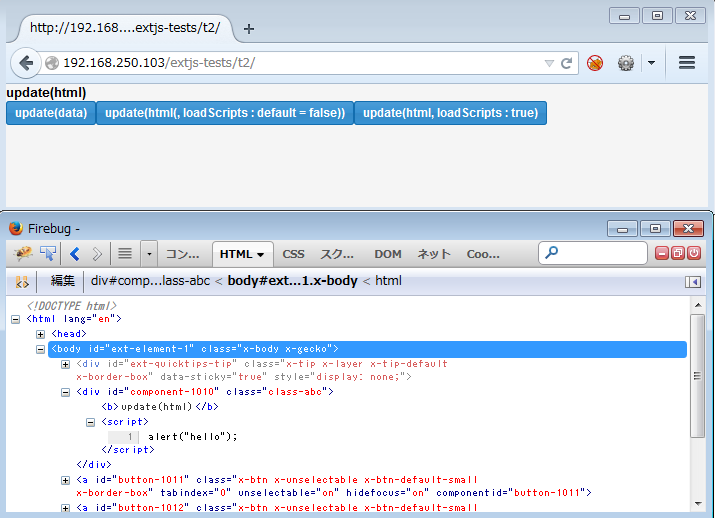Viewport: 715px width, 518px height.
Task: Select the highlighted body id="ext-element-1" row
Action: click(x=368, y=349)
